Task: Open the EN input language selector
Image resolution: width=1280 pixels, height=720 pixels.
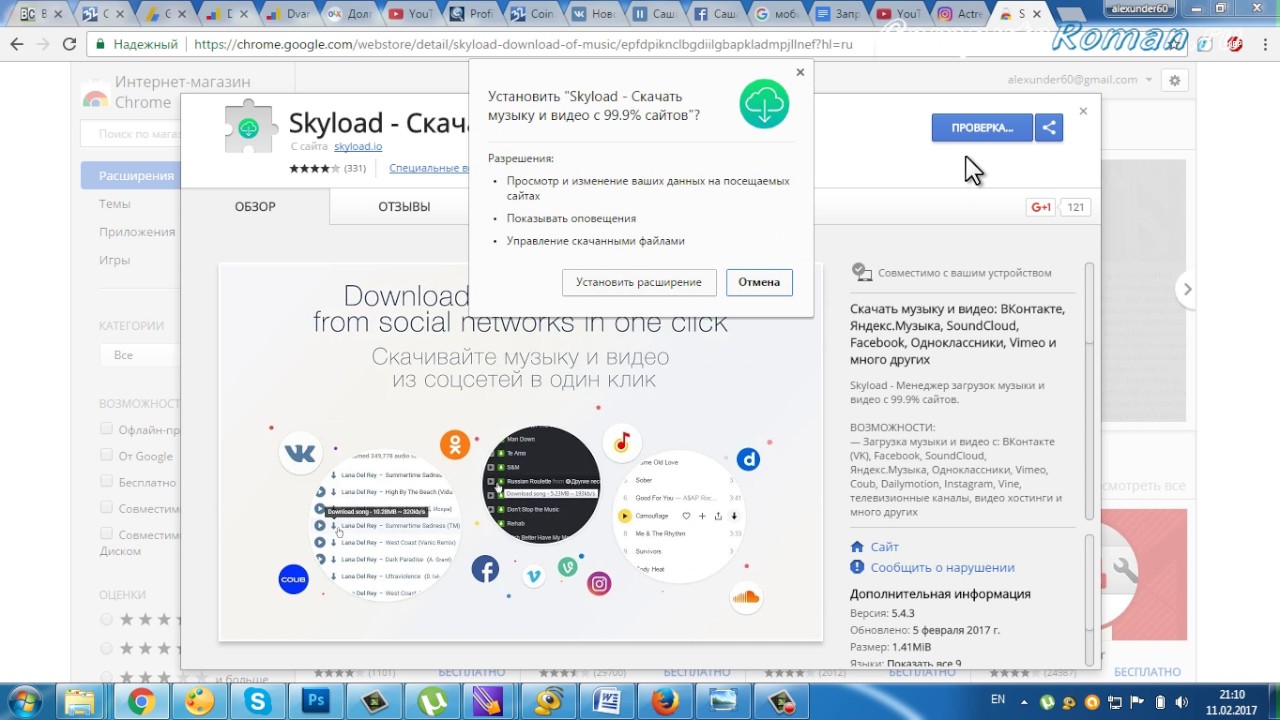Action: [997, 700]
